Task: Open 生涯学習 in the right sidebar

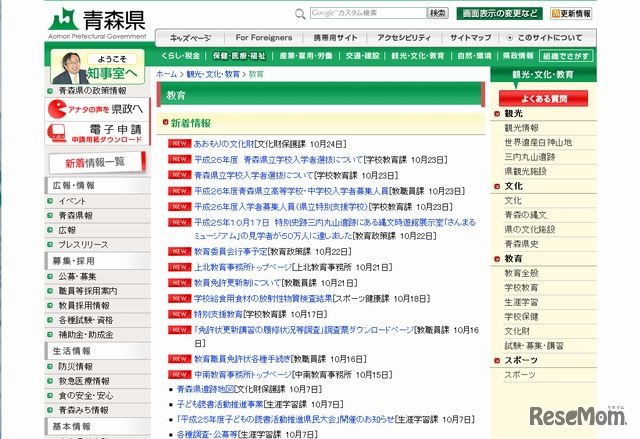Action: (x=521, y=302)
